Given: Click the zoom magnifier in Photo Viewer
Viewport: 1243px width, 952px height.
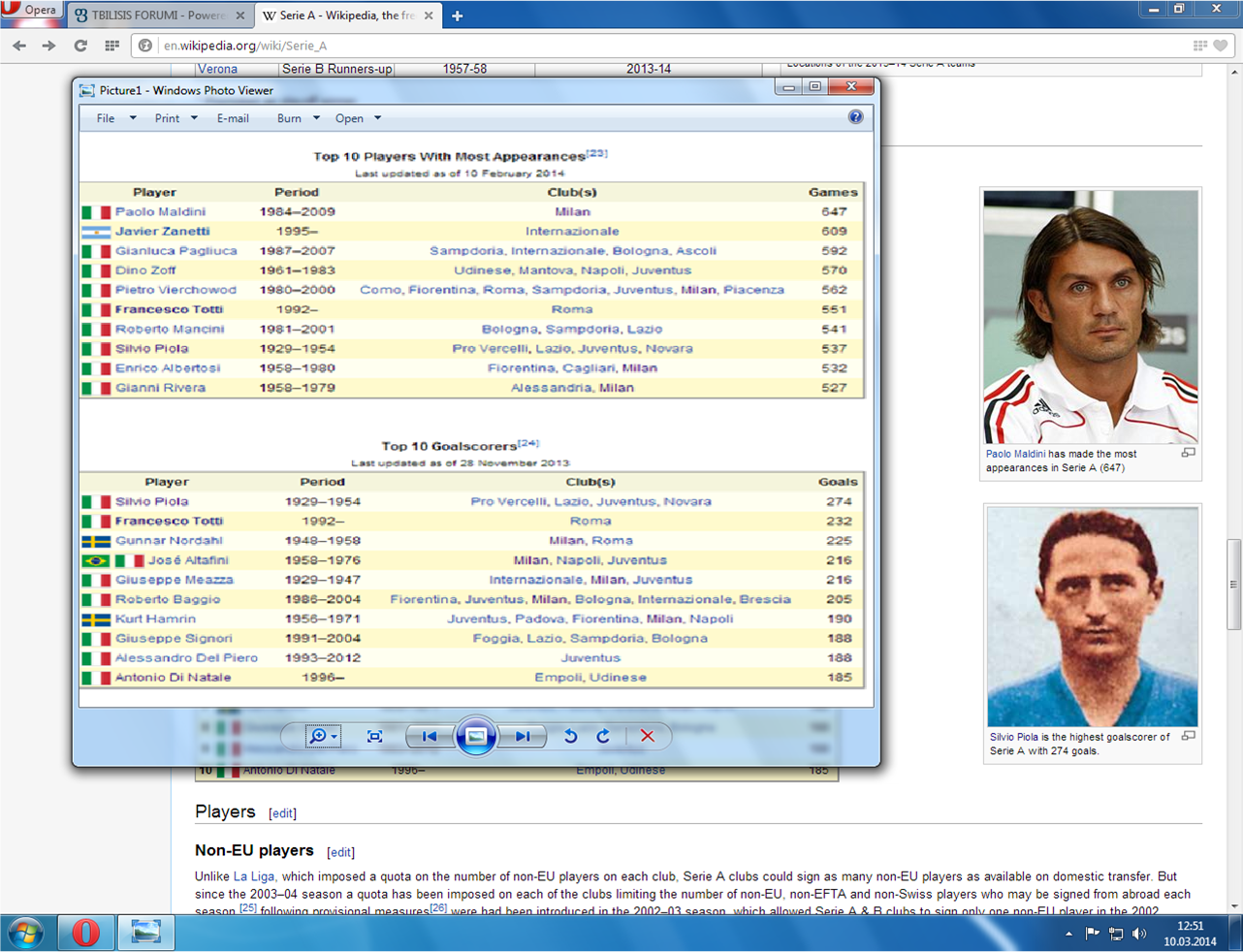Looking at the screenshot, I should [317, 737].
